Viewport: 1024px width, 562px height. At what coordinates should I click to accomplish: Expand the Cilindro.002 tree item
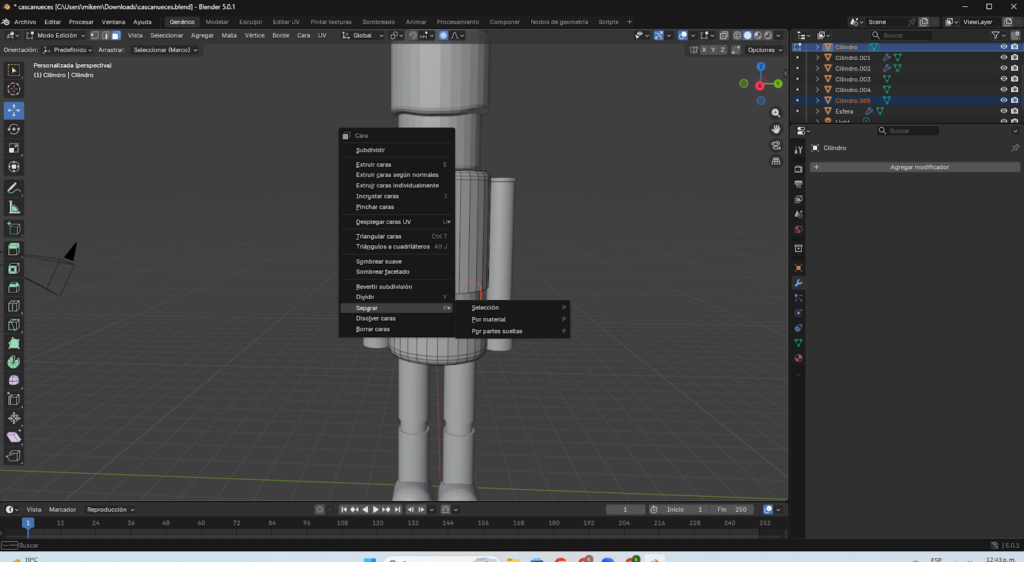(x=817, y=68)
